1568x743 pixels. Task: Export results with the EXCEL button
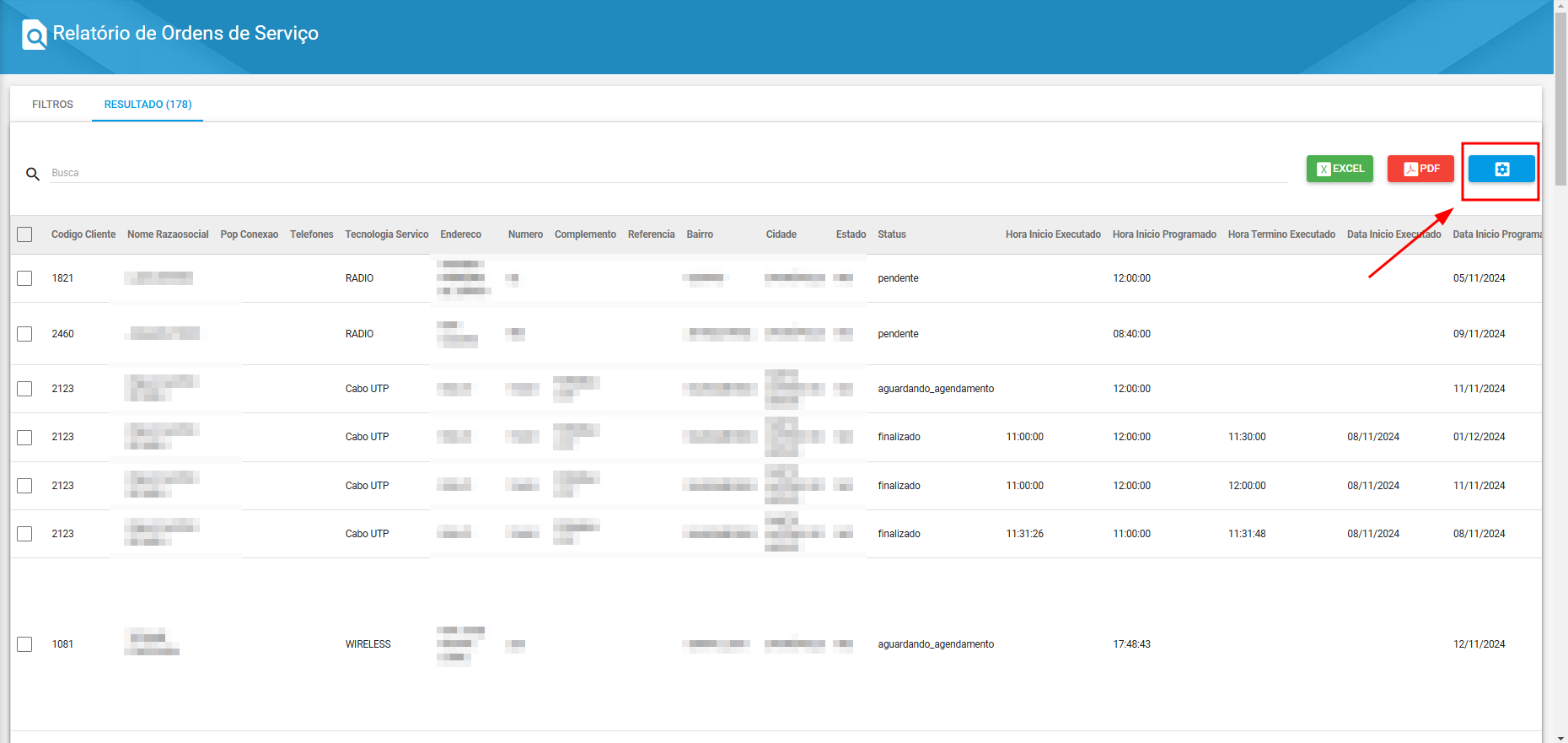1340,169
